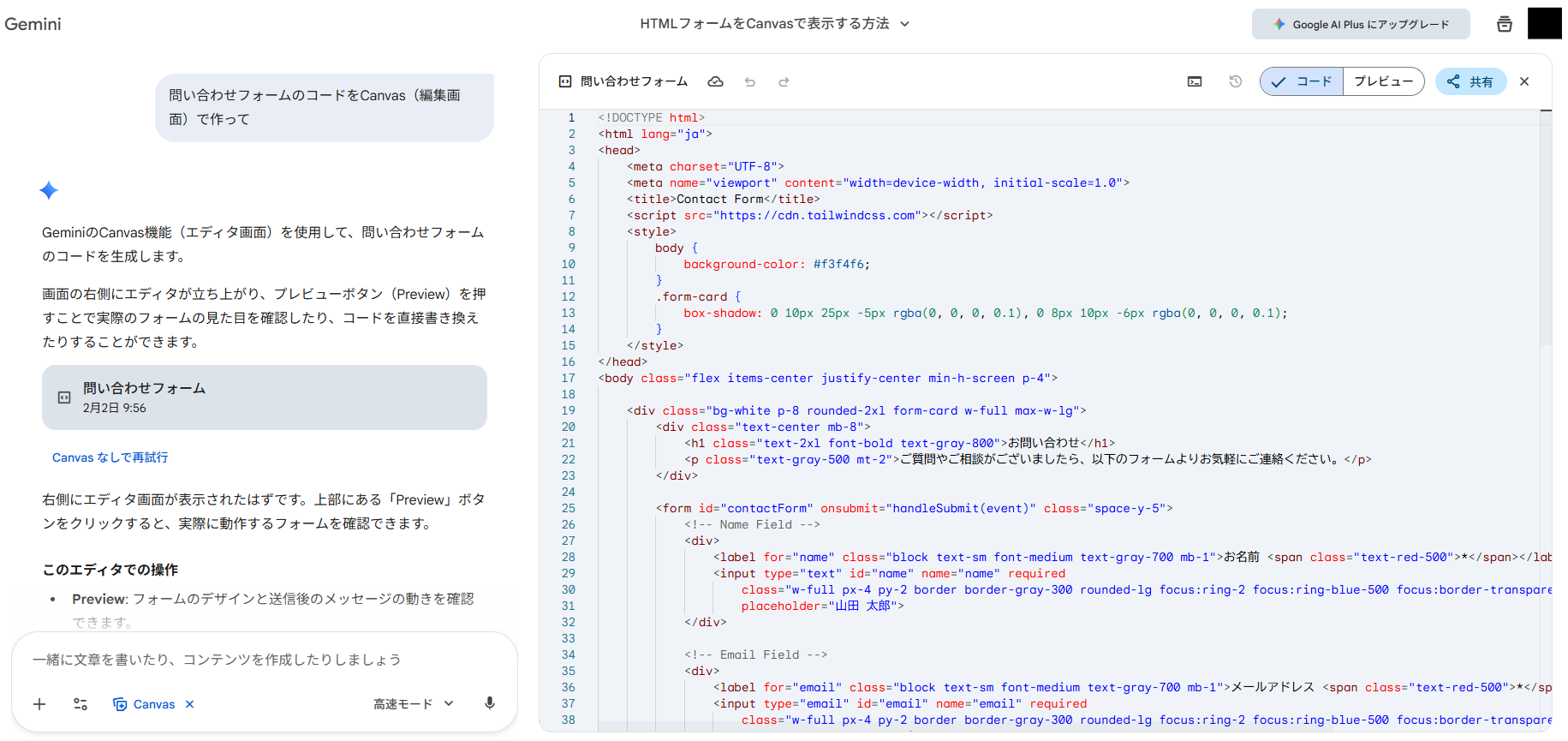Viewport: 1568px width, 741px height.
Task: Click the user message bubble text
Action: (x=314, y=107)
